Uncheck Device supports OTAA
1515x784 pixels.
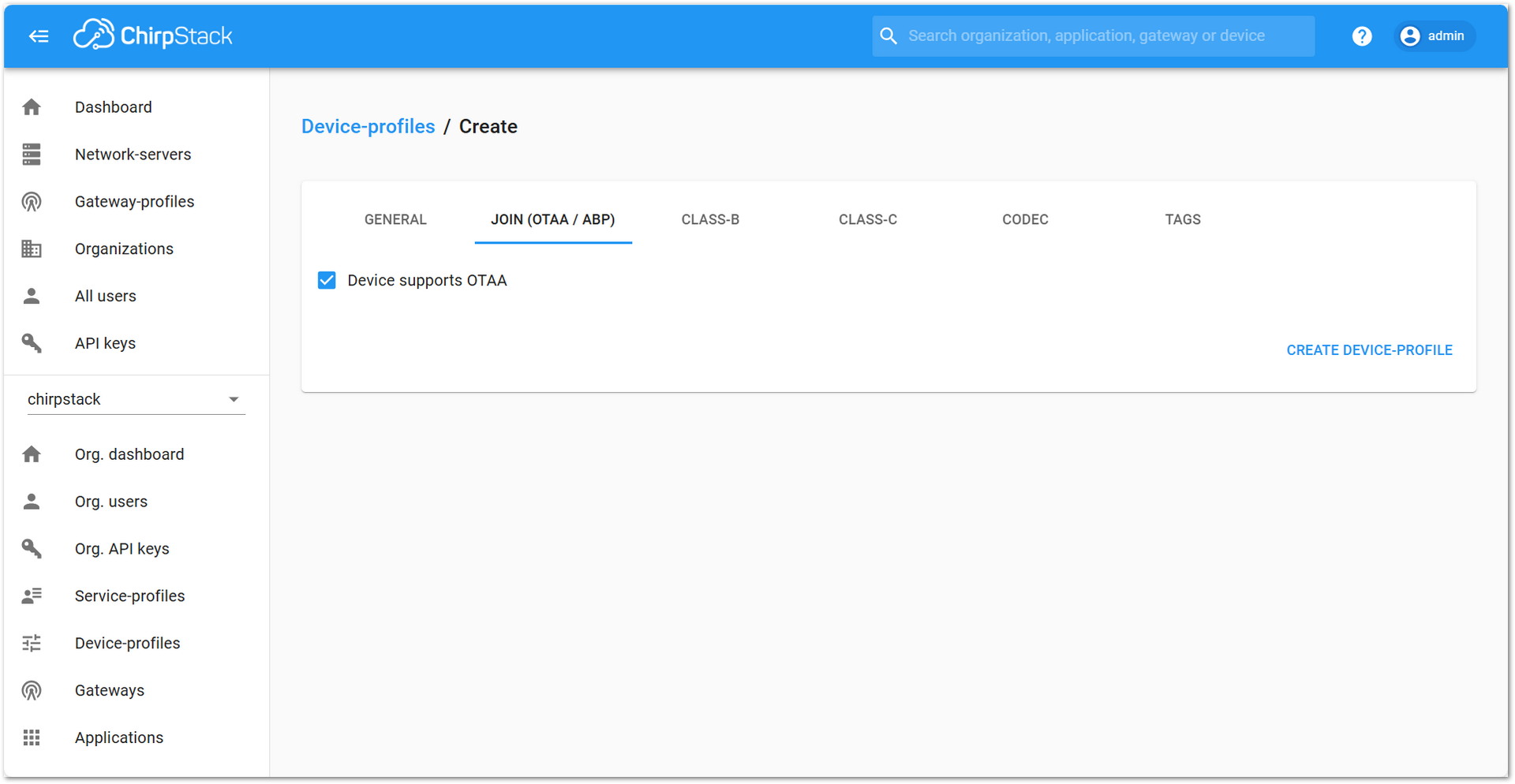(327, 280)
